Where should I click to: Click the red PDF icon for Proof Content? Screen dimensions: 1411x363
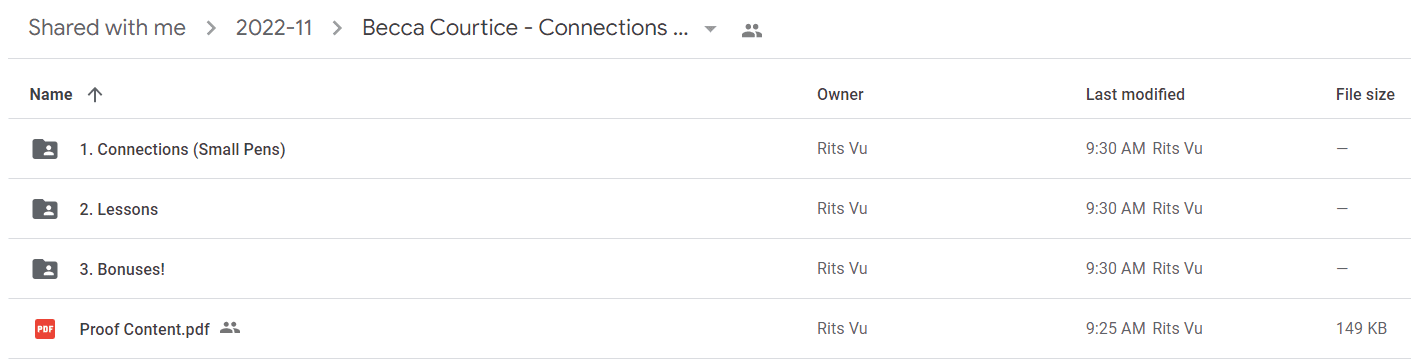[x=45, y=329]
